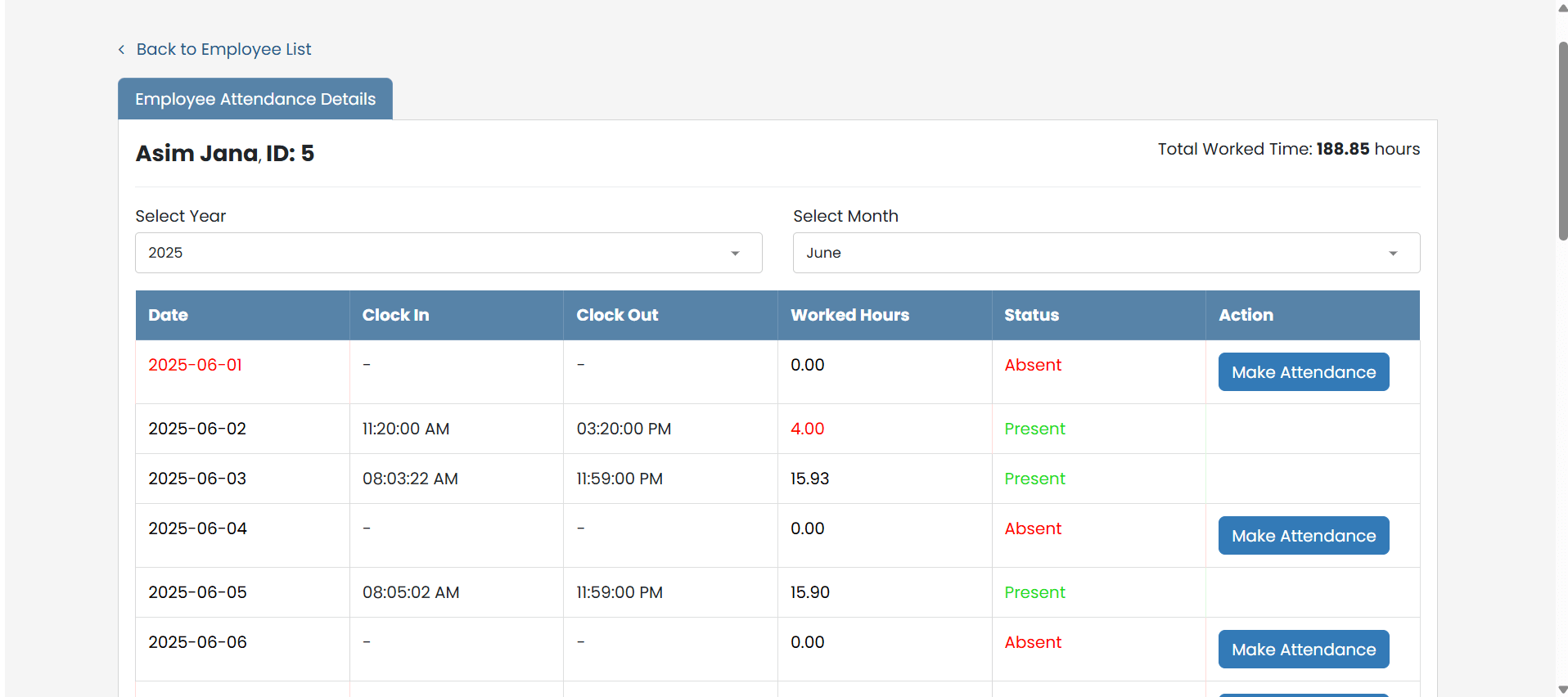
Task: Click the scrollbar up arrow
Action: (1562, 7)
